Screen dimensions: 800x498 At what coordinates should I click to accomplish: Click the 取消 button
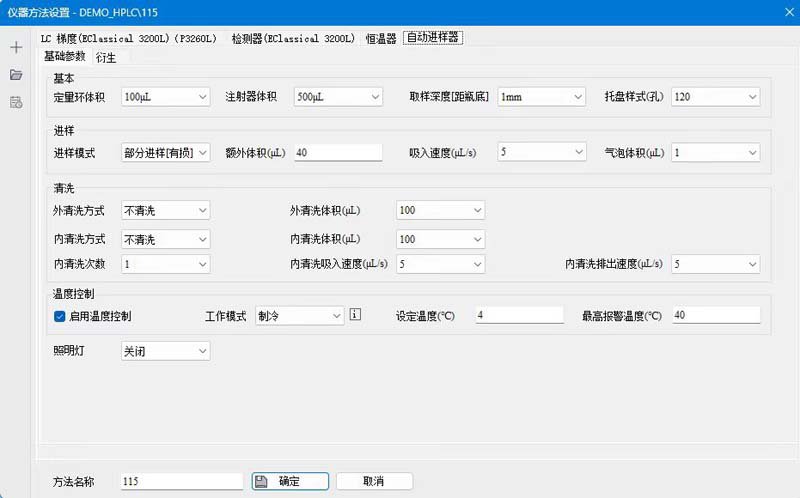(374, 481)
